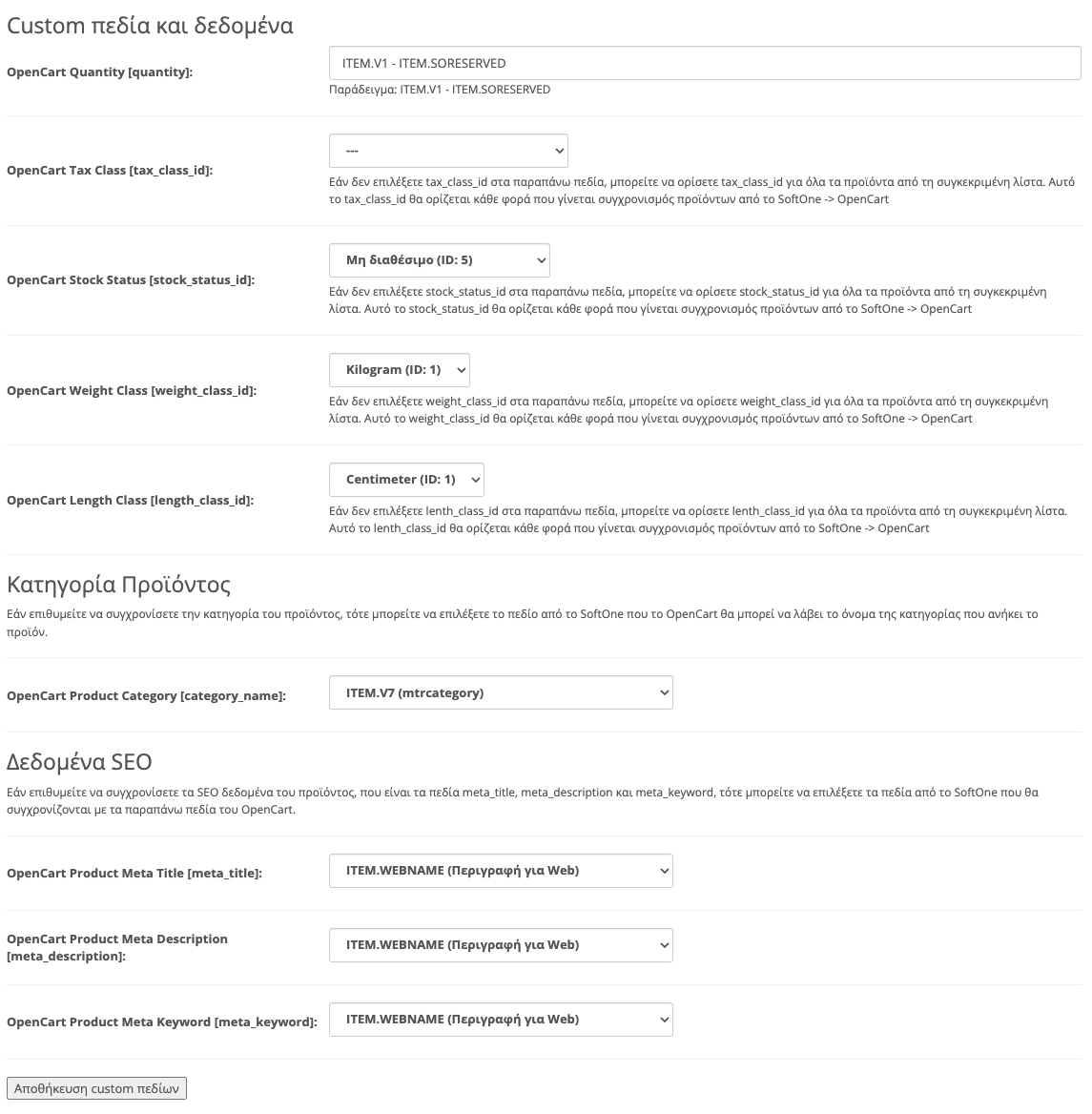Click the Παράδειγμα: ITEM.V1 - ITEM.SORESERVED hint text
The height and width of the screenshot is (1114, 1092).
pos(440,90)
